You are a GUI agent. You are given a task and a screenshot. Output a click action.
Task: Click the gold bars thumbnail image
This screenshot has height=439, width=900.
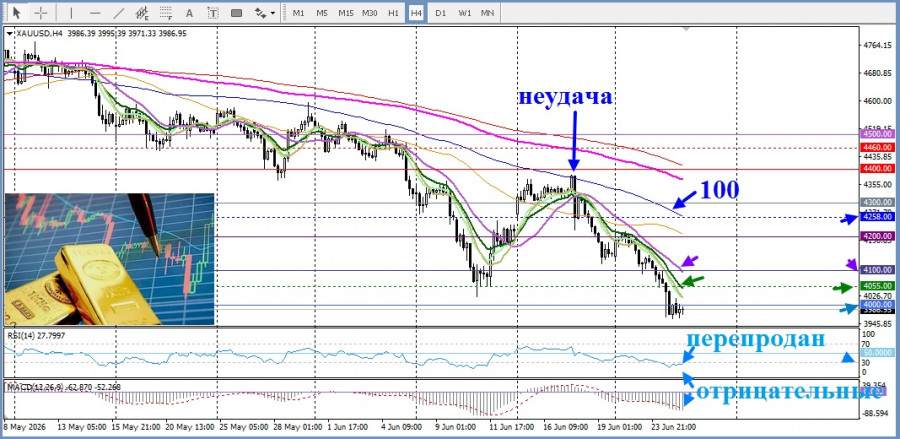pyautogui.click(x=110, y=259)
